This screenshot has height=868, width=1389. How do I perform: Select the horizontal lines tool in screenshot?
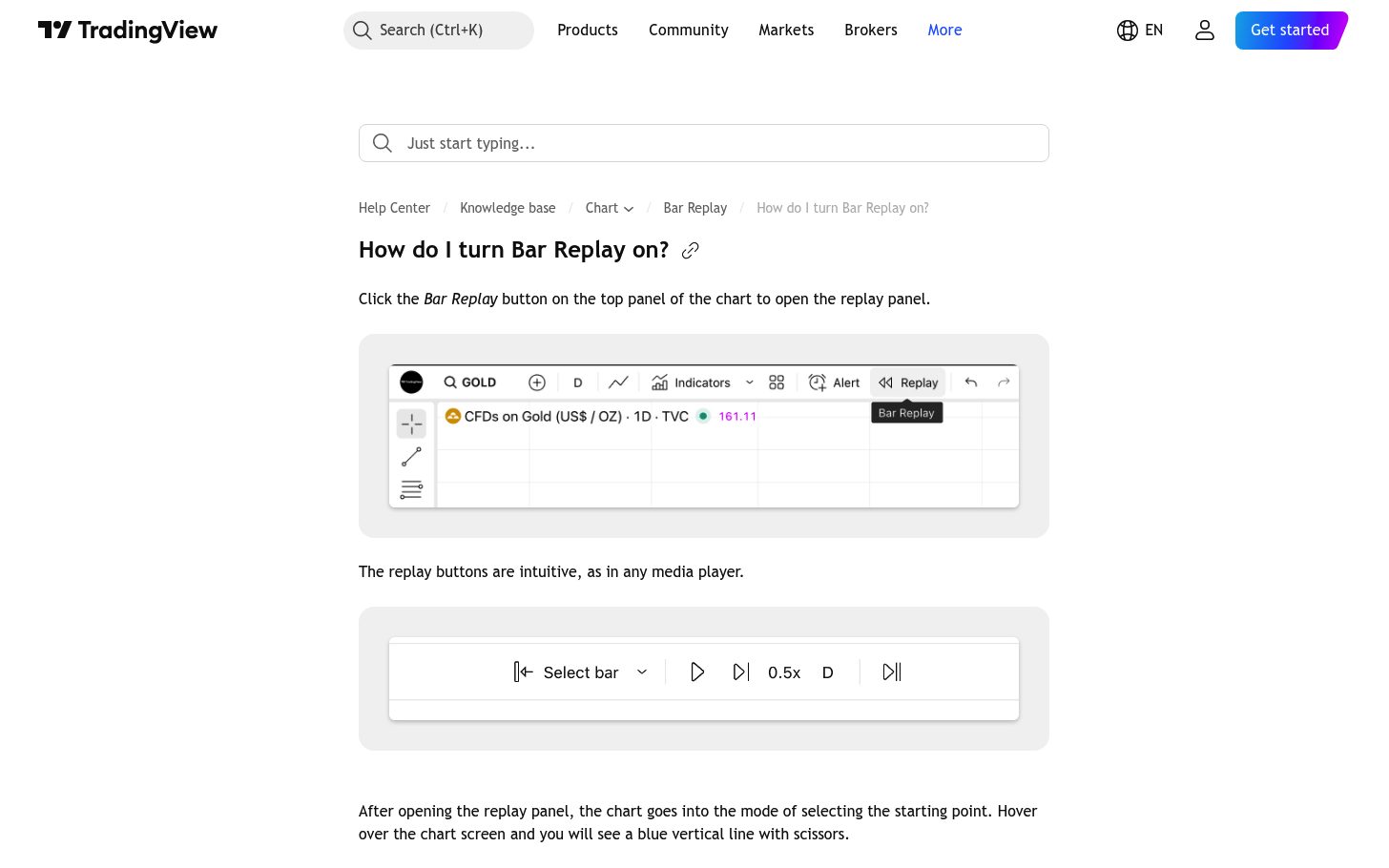click(411, 490)
